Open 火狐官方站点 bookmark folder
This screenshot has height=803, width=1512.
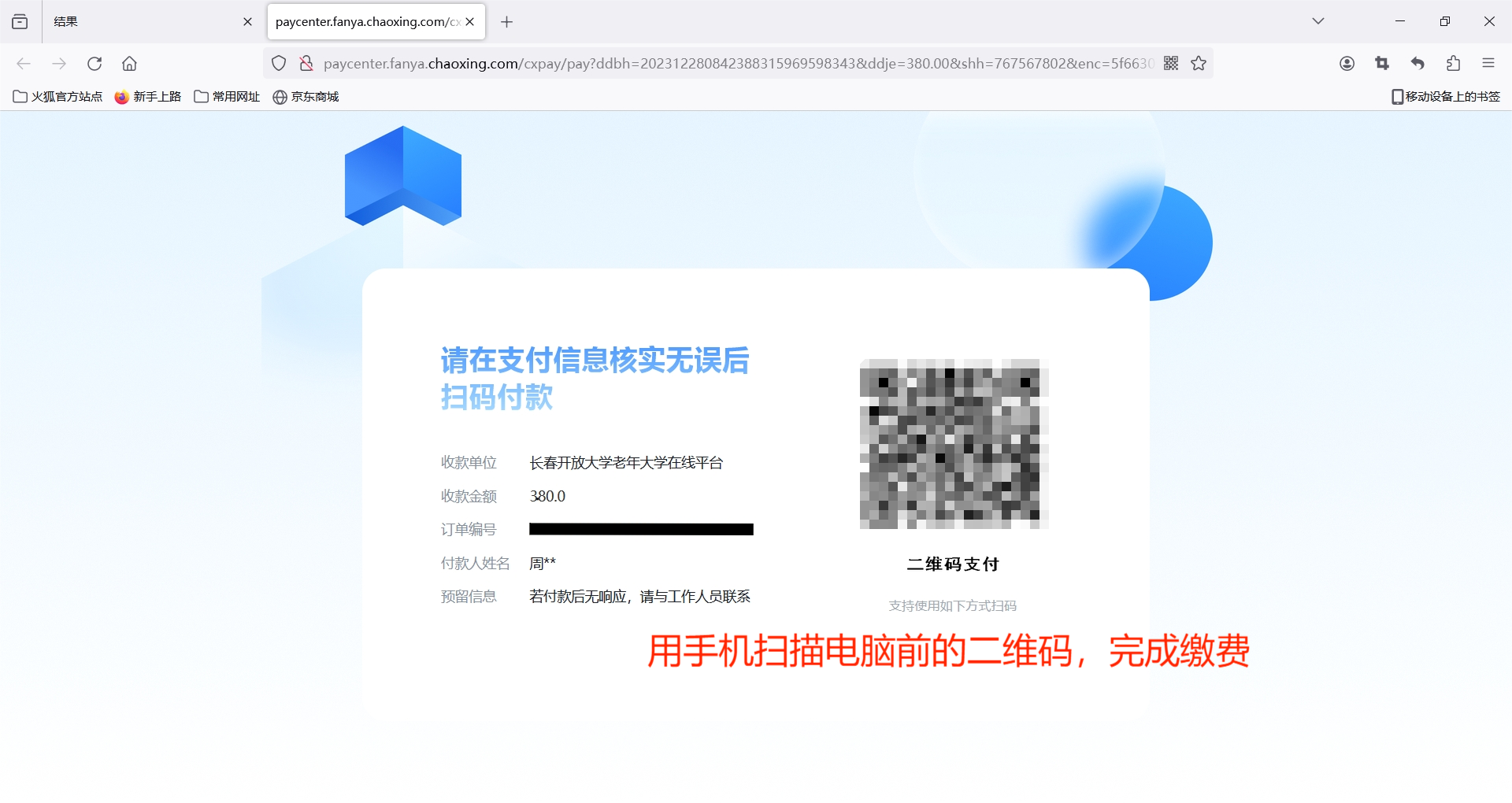[58, 97]
